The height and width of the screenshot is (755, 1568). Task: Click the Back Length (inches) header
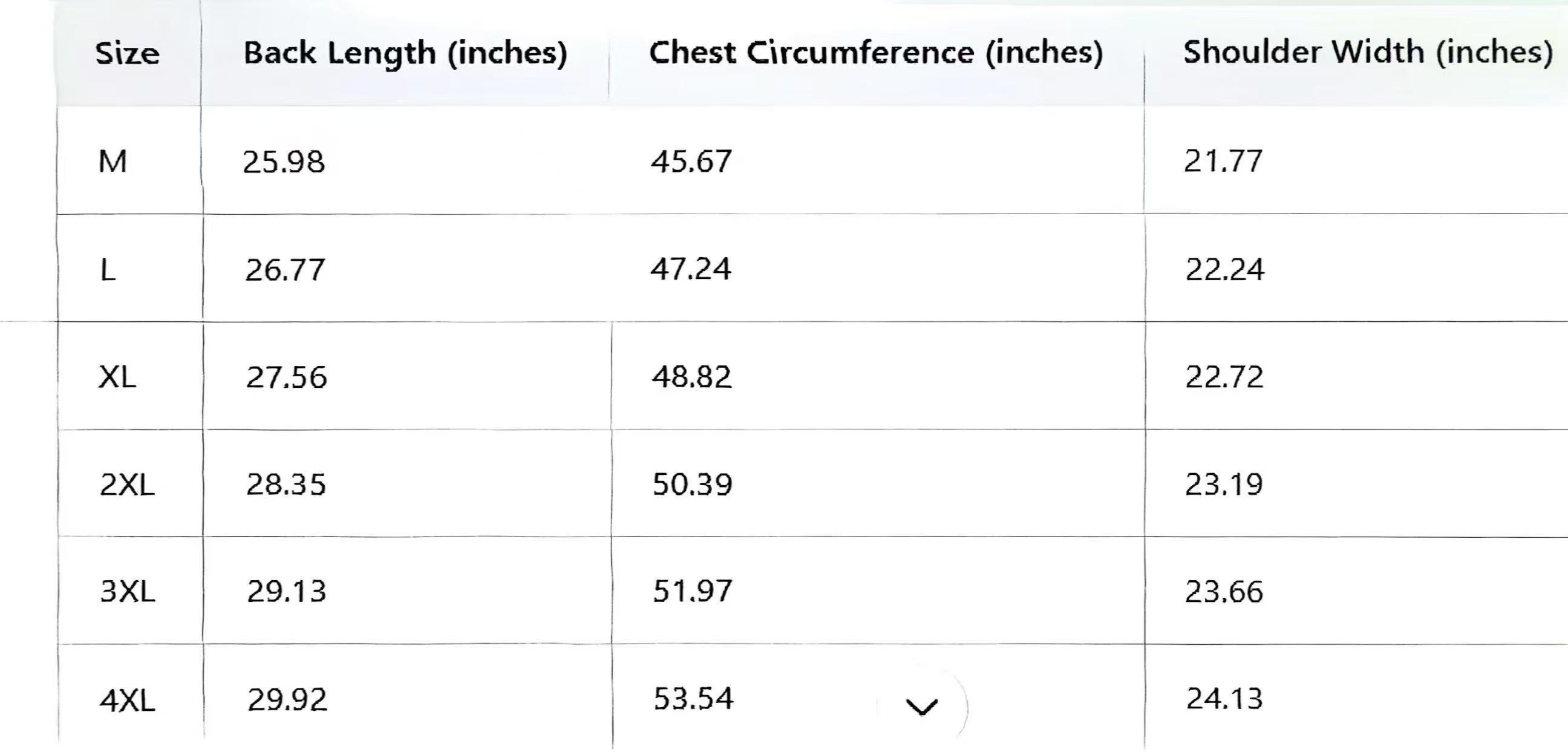(405, 54)
